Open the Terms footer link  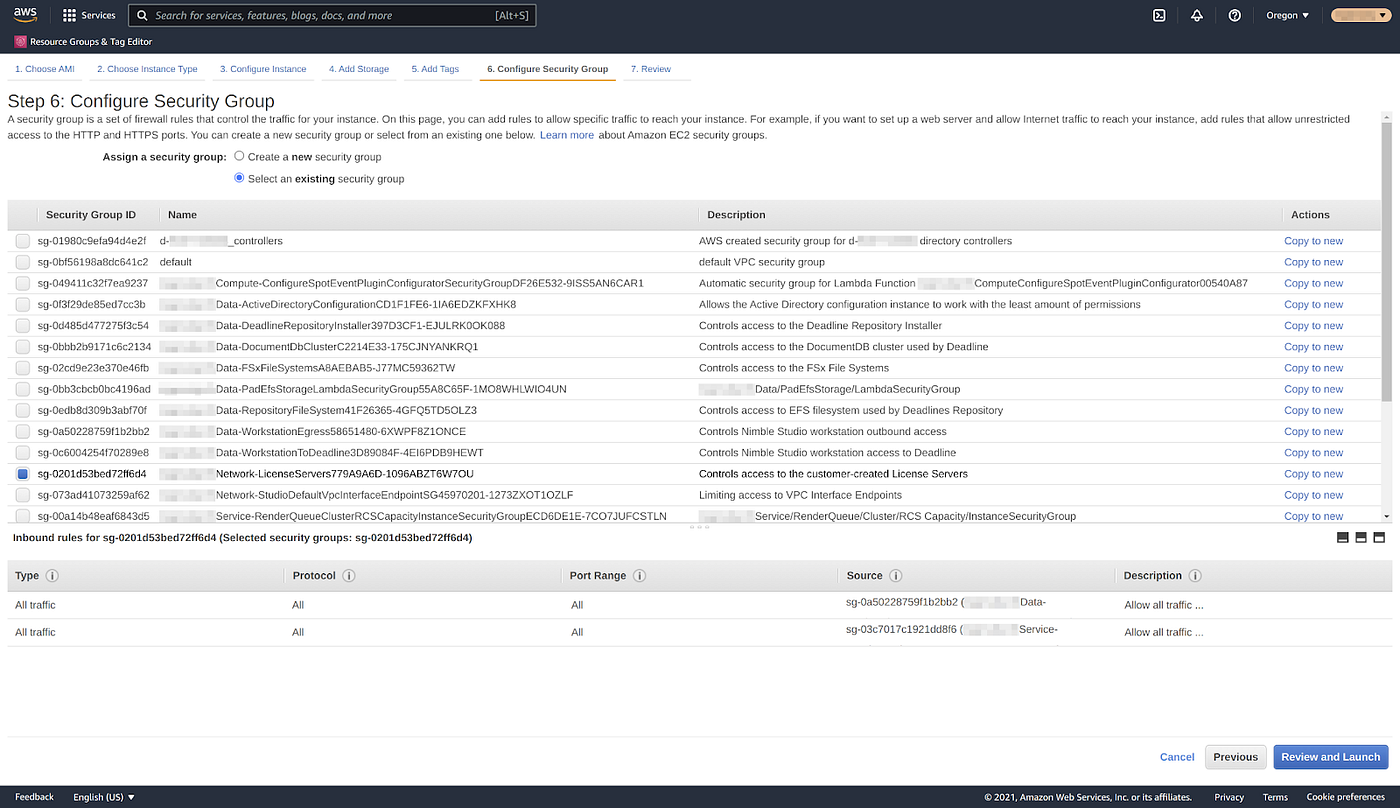click(x=1275, y=797)
